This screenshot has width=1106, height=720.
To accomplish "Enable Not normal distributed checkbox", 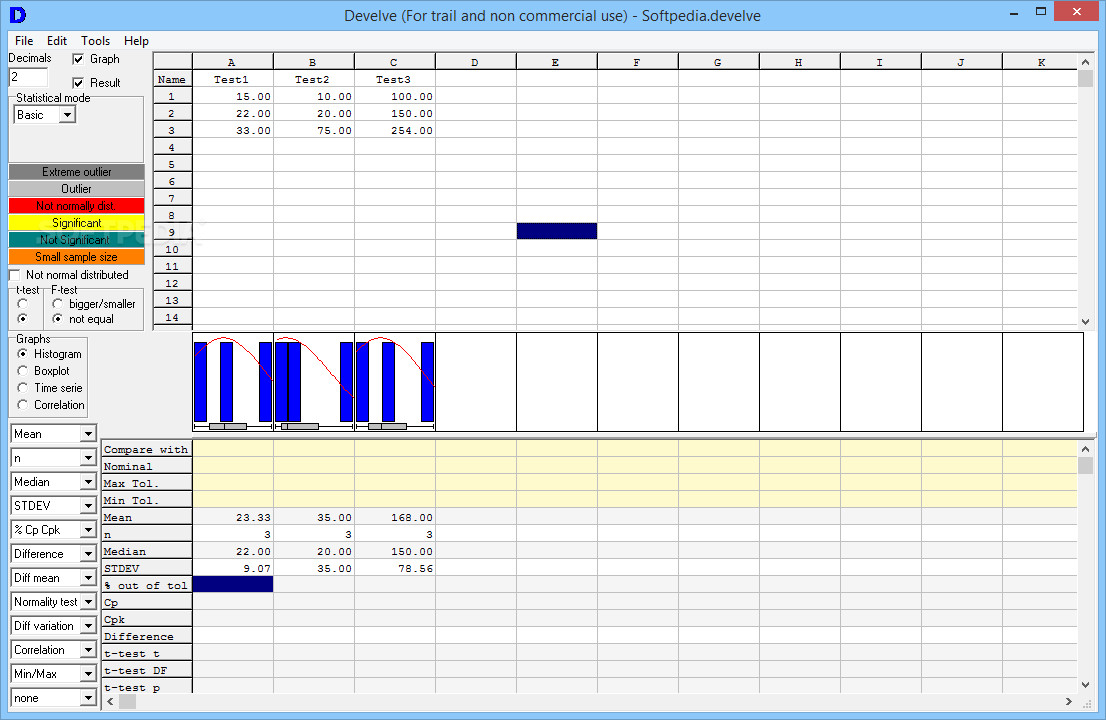I will tap(15, 275).
